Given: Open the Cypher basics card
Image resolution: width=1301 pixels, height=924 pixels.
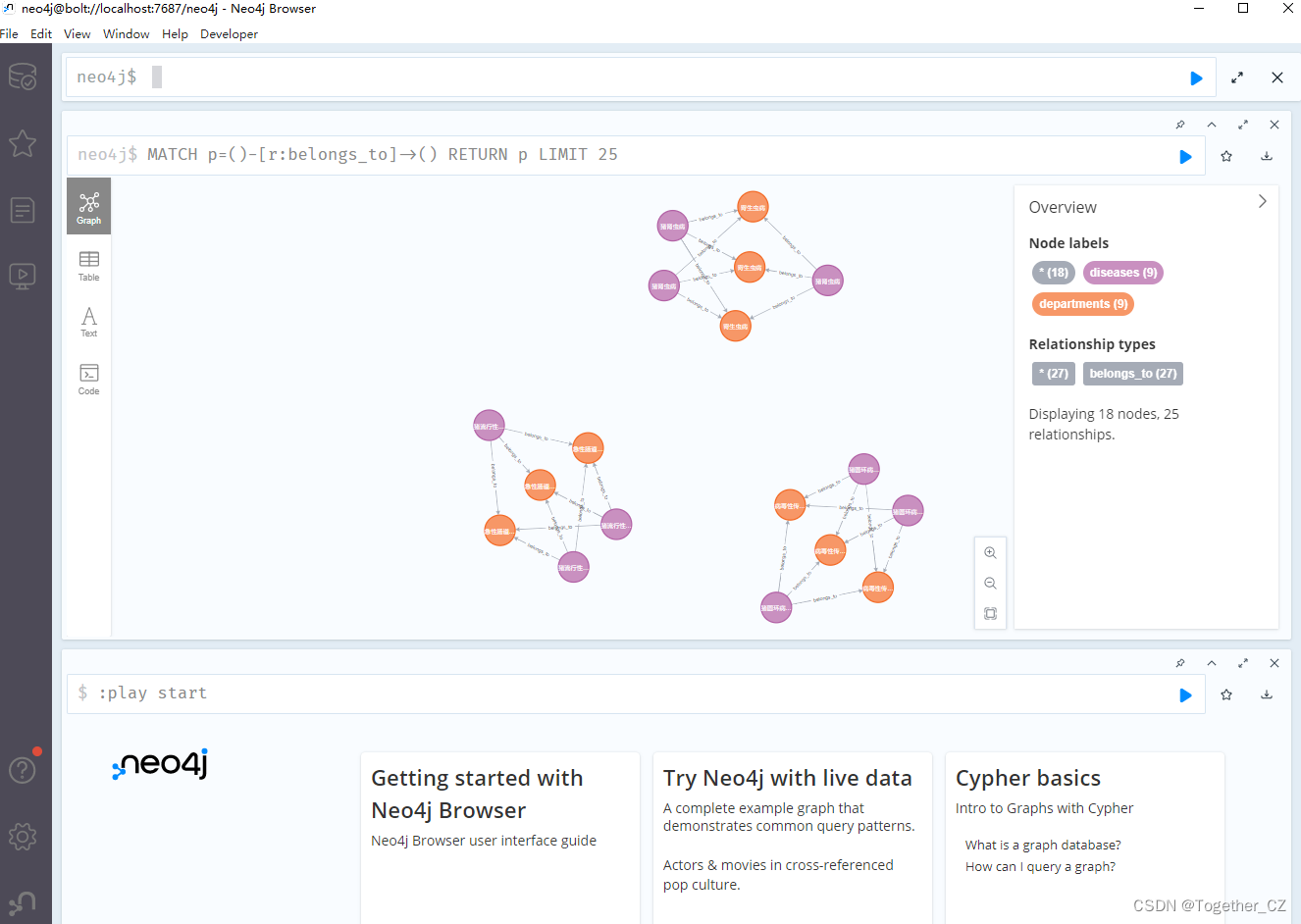Looking at the screenshot, I should [1085, 838].
